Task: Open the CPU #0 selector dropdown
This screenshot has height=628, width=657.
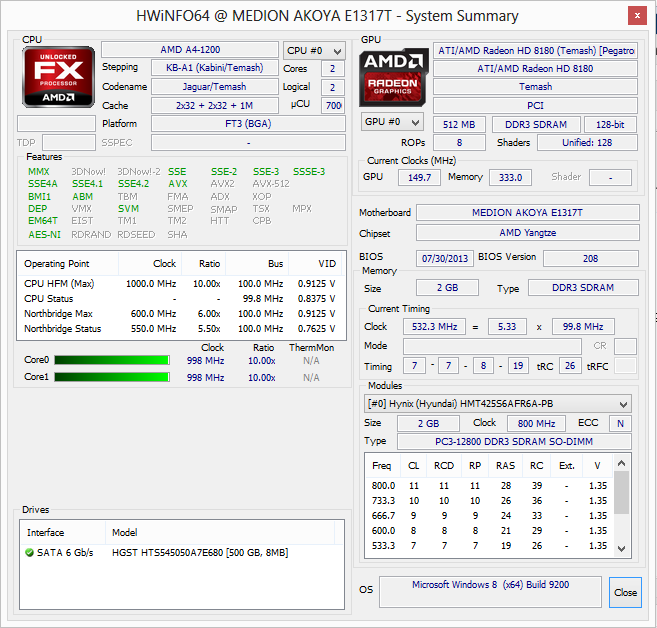Action: (314, 51)
